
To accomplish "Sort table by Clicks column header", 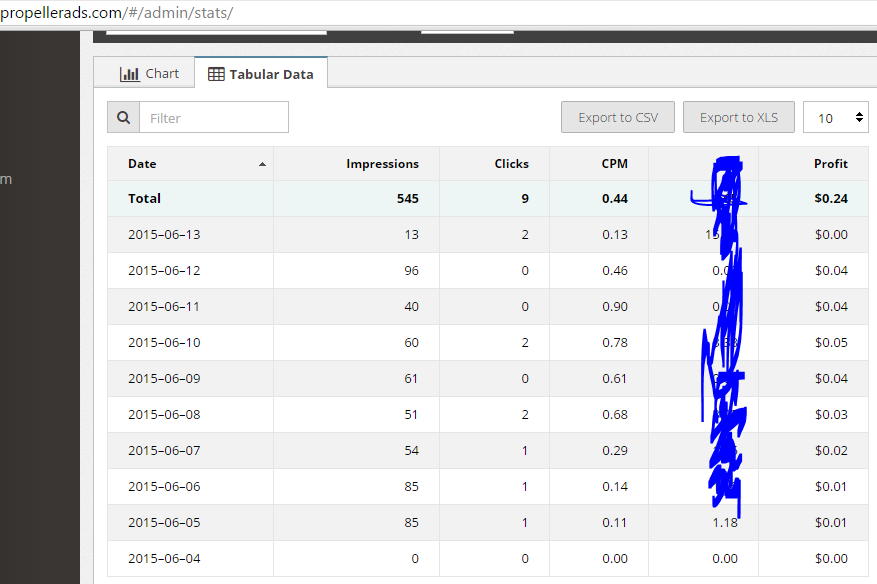I will [x=511, y=164].
